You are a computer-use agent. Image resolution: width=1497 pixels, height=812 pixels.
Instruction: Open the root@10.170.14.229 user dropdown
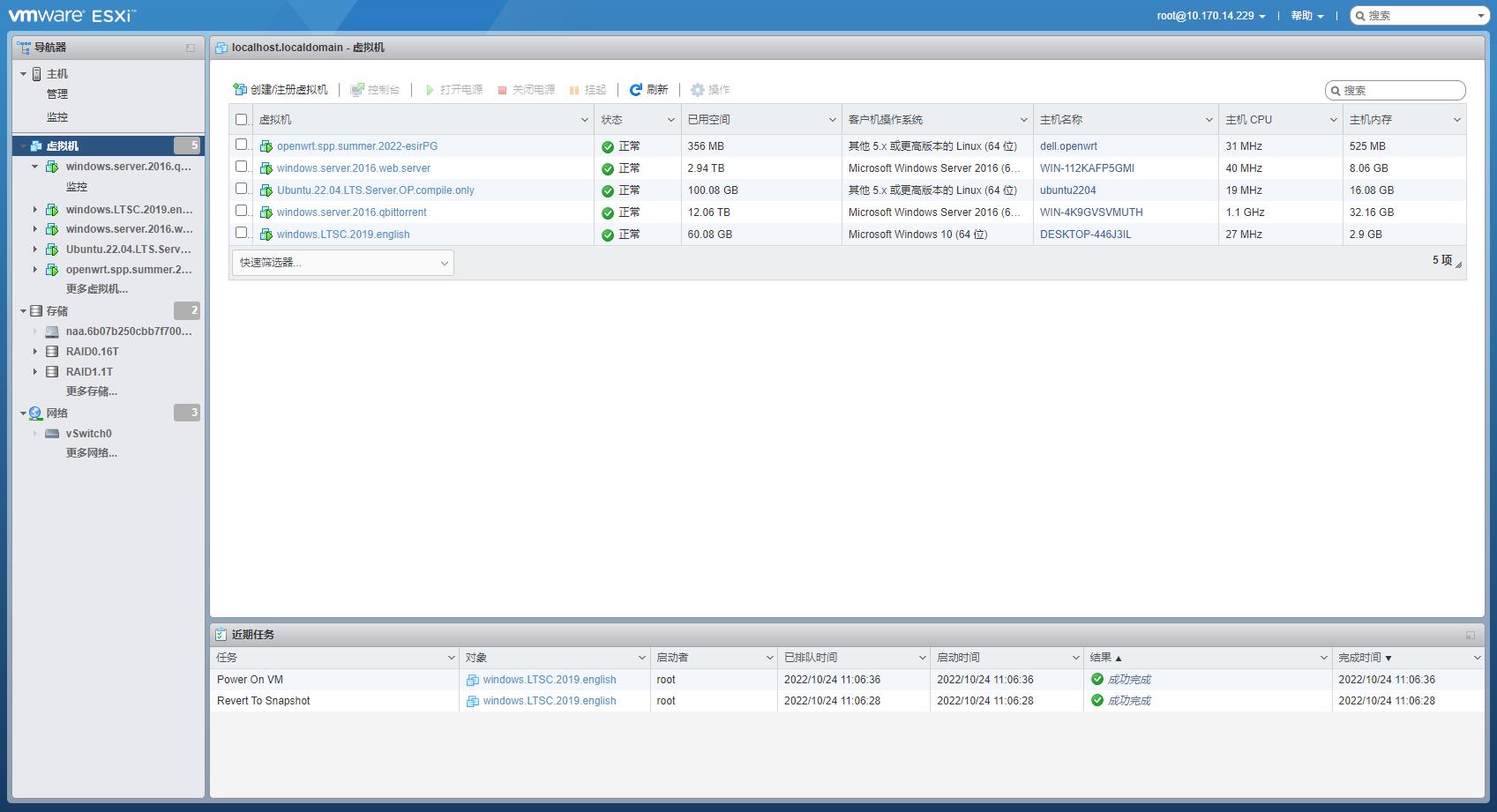pos(1210,16)
